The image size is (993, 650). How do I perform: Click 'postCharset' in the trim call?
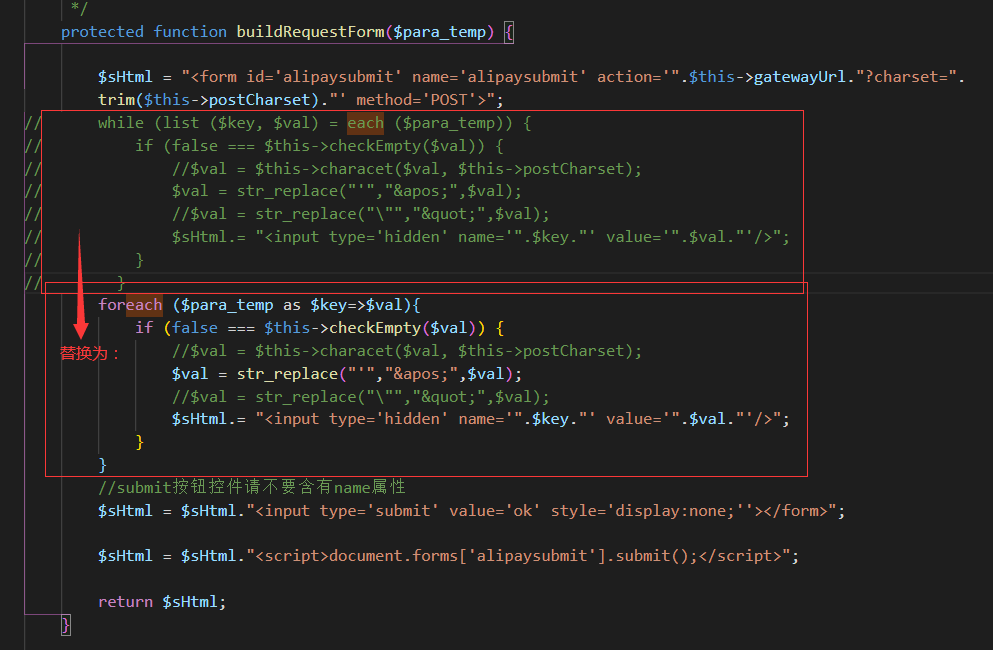tap(259, 99)
